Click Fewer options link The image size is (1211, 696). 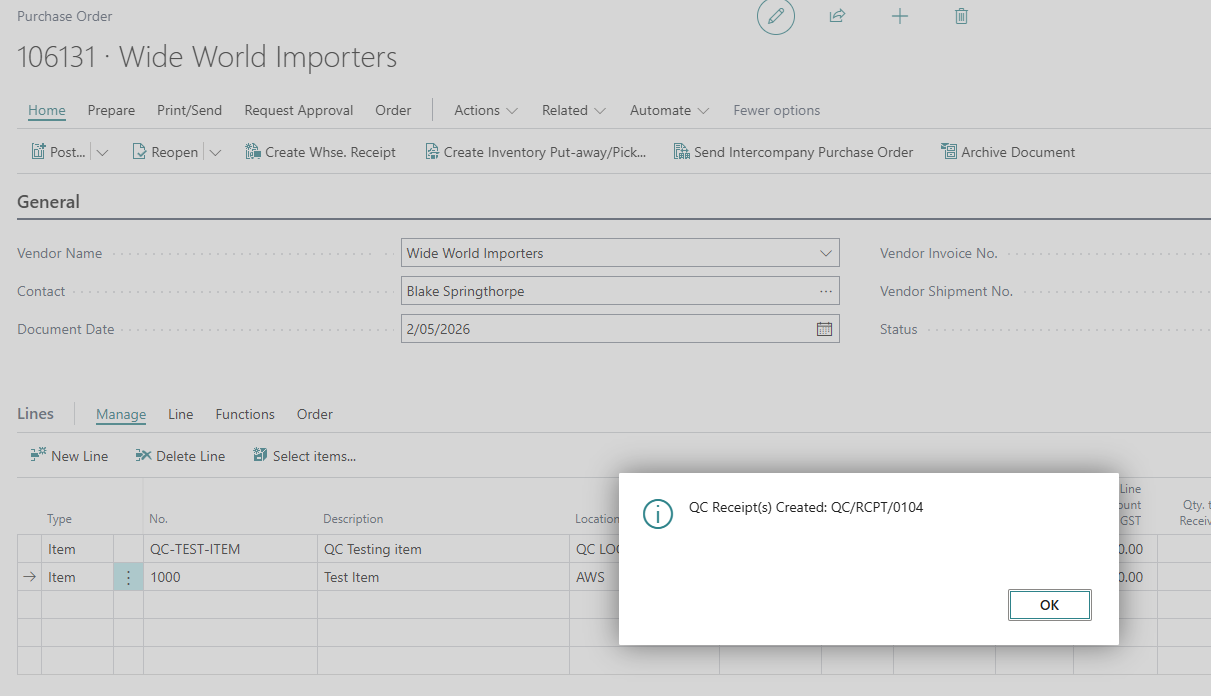[x=776, y=110]
